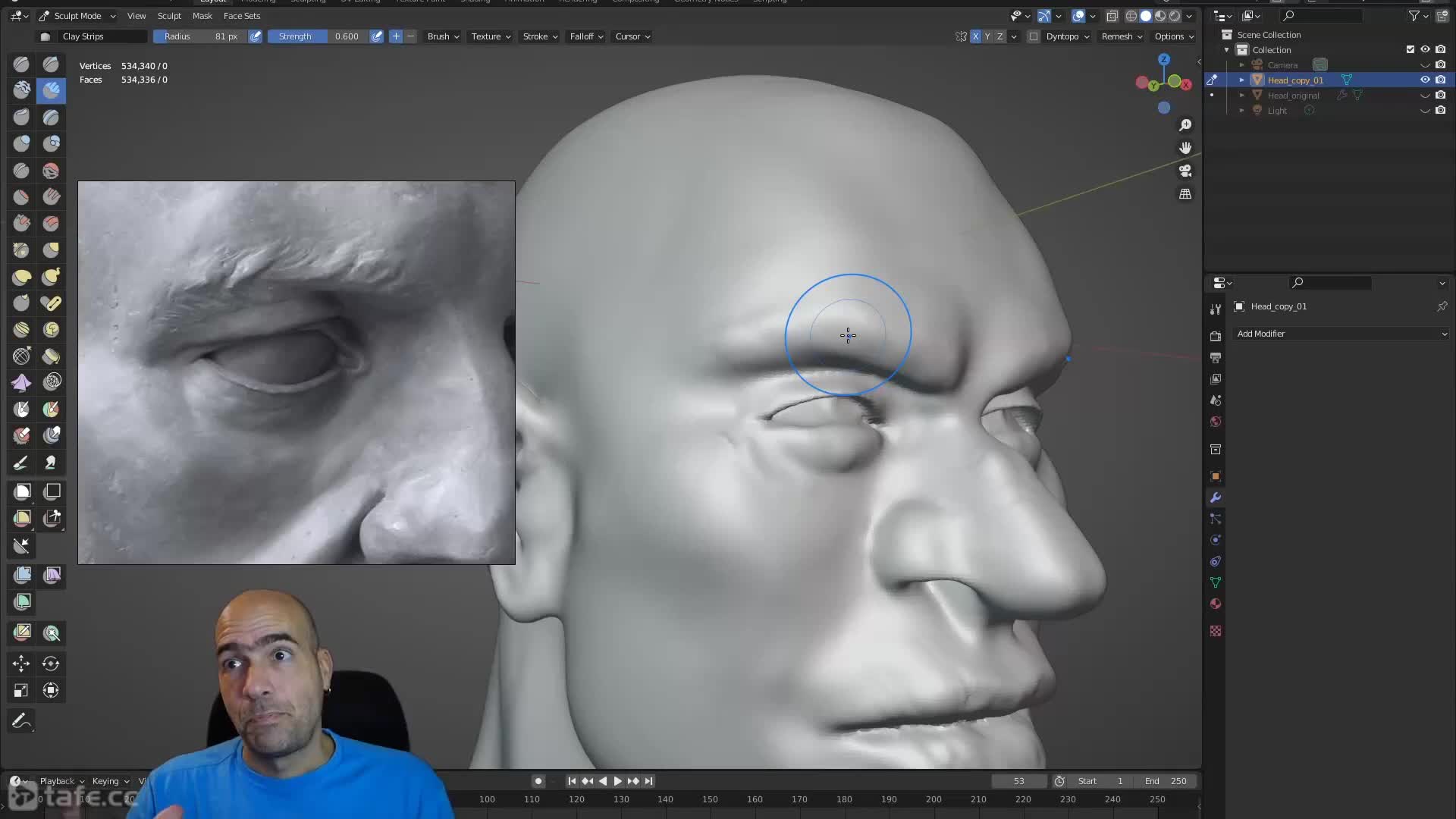Adjust the brush Radius slider
The width and height of the screenshot is (1456, 819).
pos(200,36)
